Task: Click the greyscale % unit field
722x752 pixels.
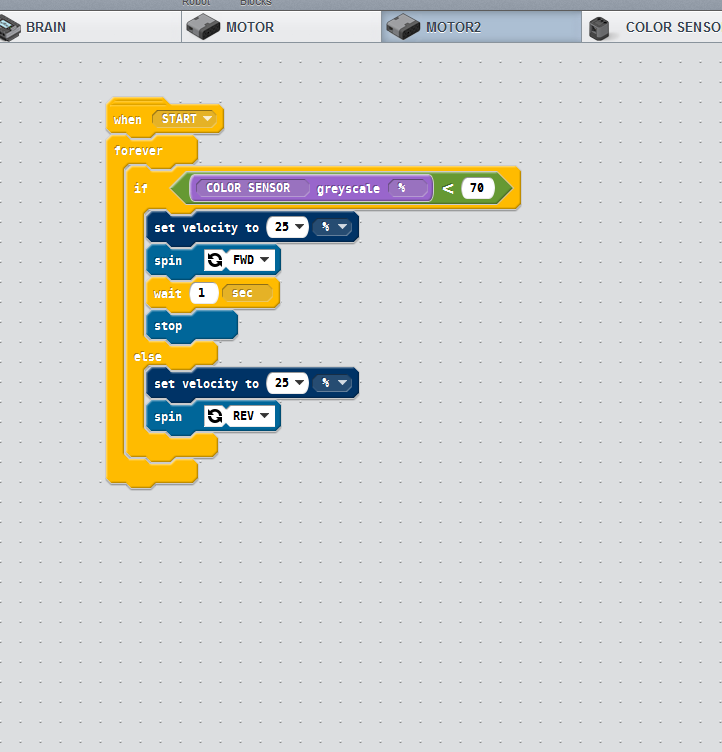Action: coord(407,188)
